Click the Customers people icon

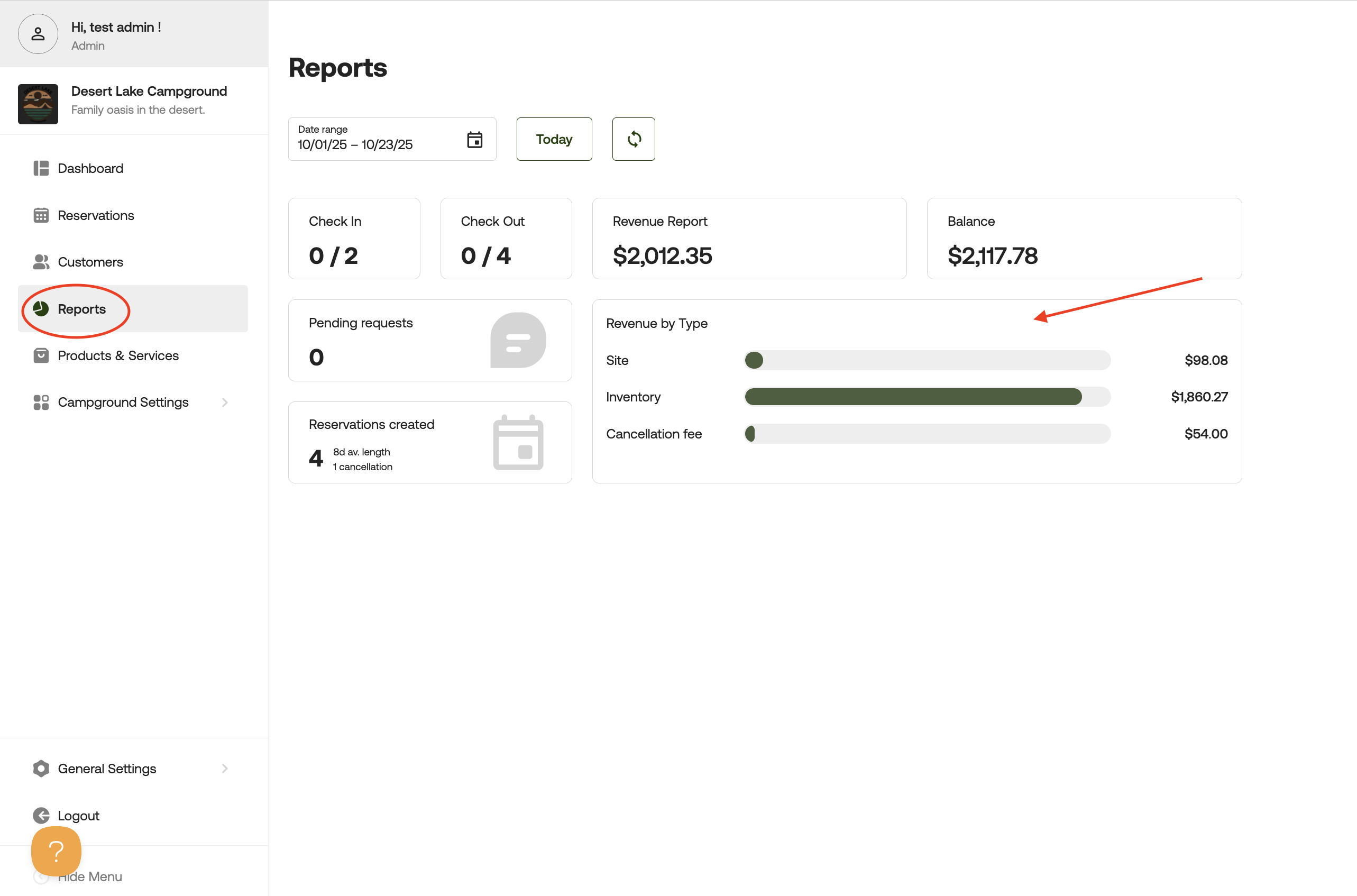coord(41,262)
